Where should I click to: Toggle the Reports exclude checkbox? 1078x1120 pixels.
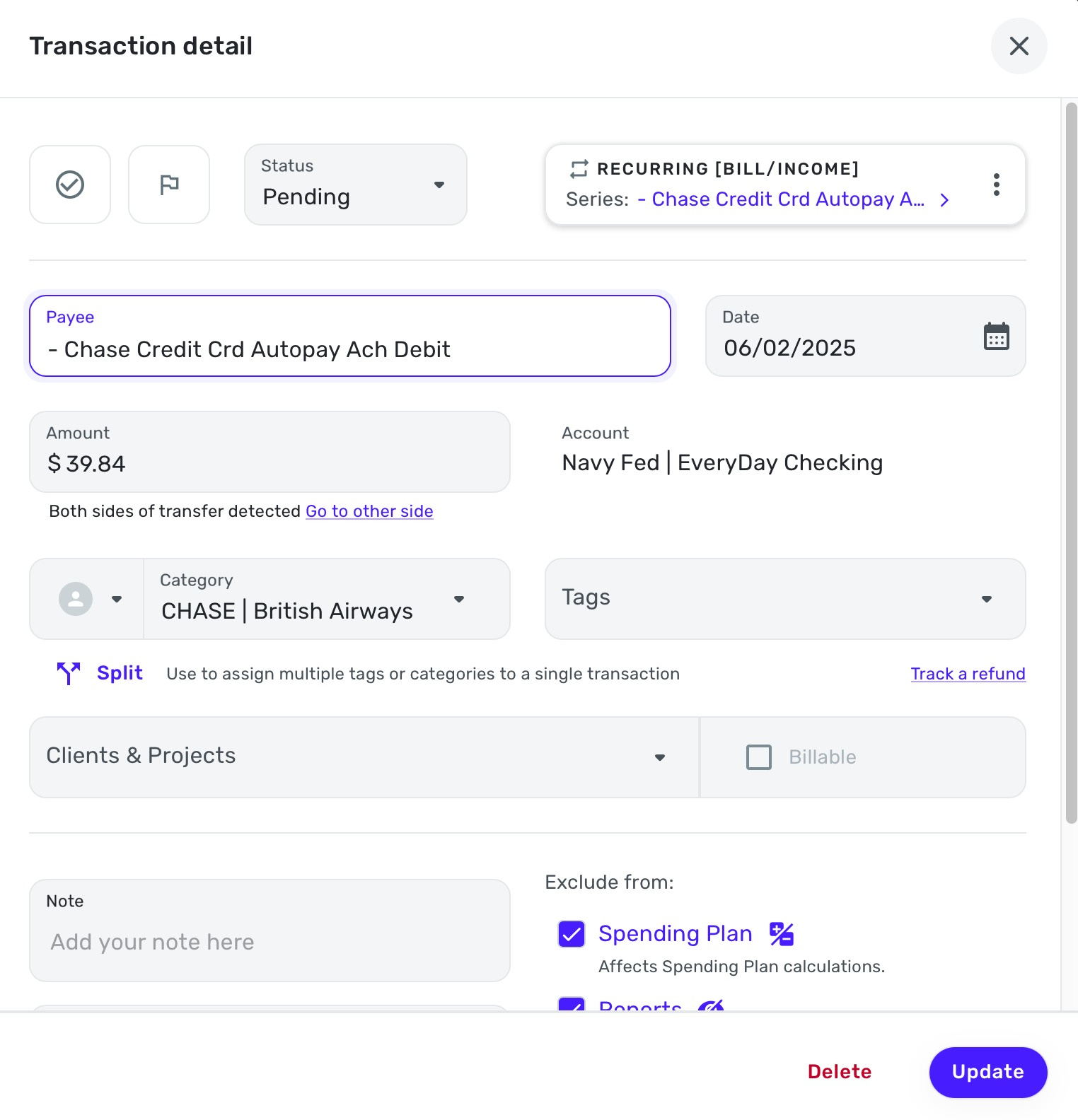[x=572, y=1004]
